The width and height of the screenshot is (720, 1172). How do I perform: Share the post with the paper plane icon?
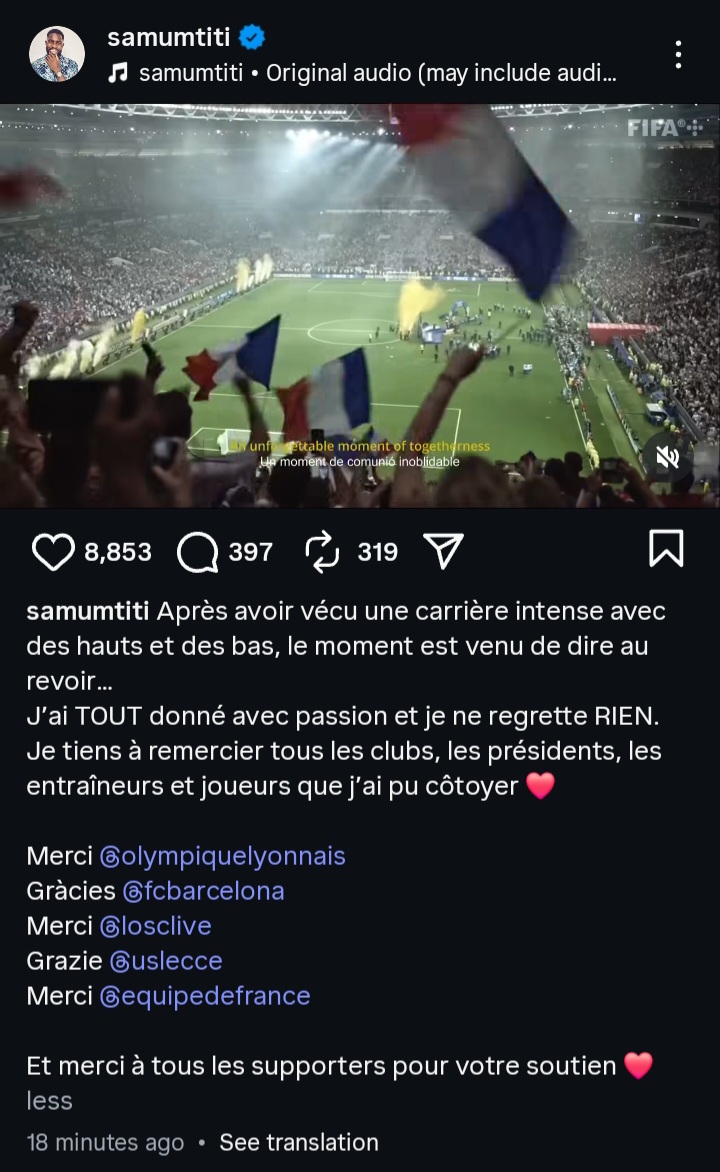tap(443, 550)
